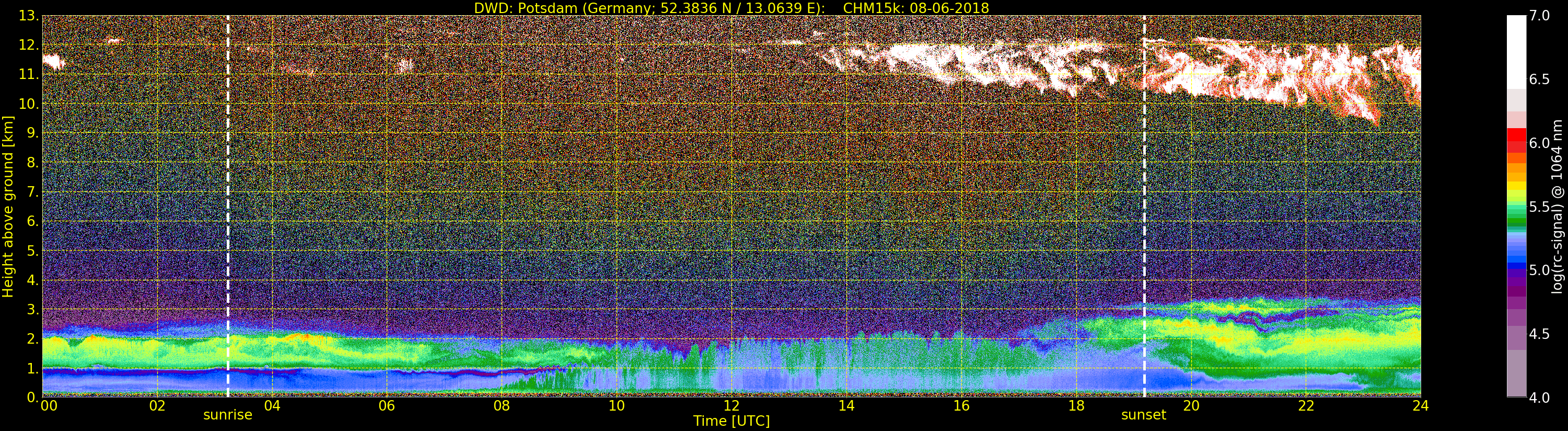Viewport: 1568px width, 431px height.
Task: Click the colorbar value '6.0'
Action: pyautogui.click(x=1539, y=143)
